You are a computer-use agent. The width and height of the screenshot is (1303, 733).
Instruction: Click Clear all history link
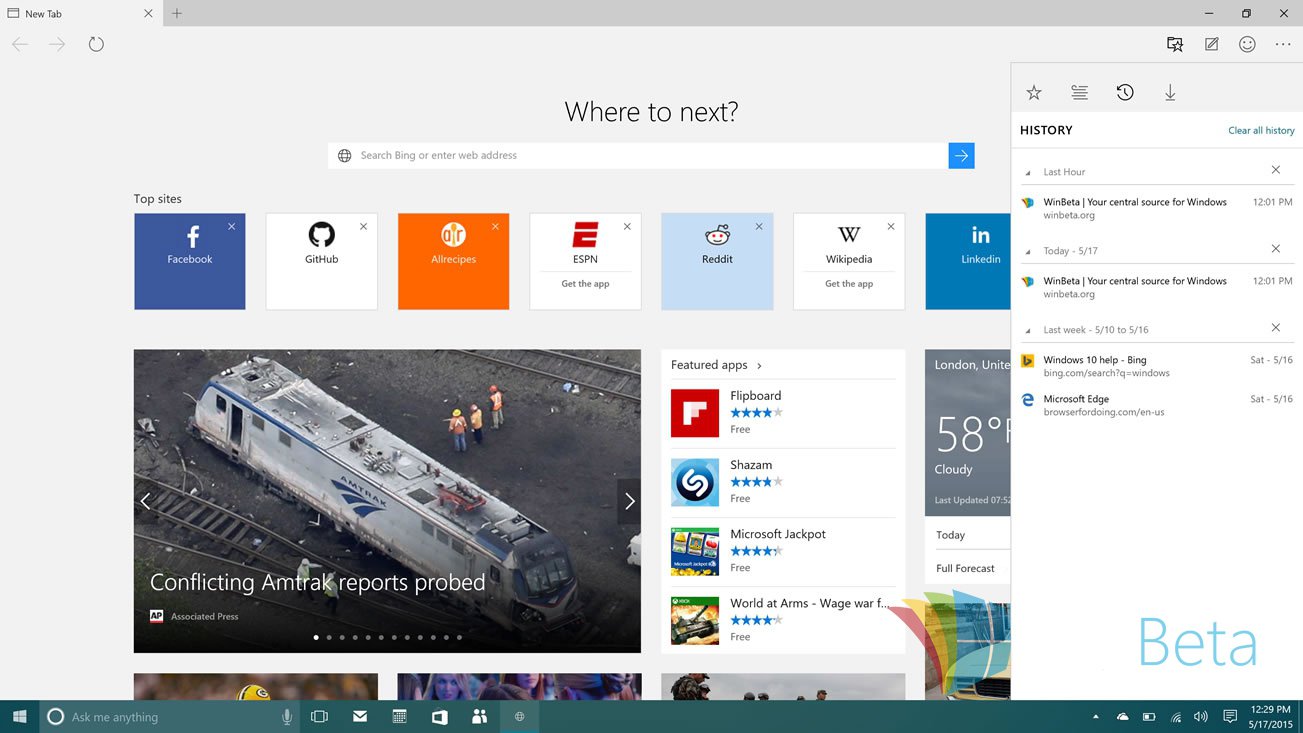1261,130
